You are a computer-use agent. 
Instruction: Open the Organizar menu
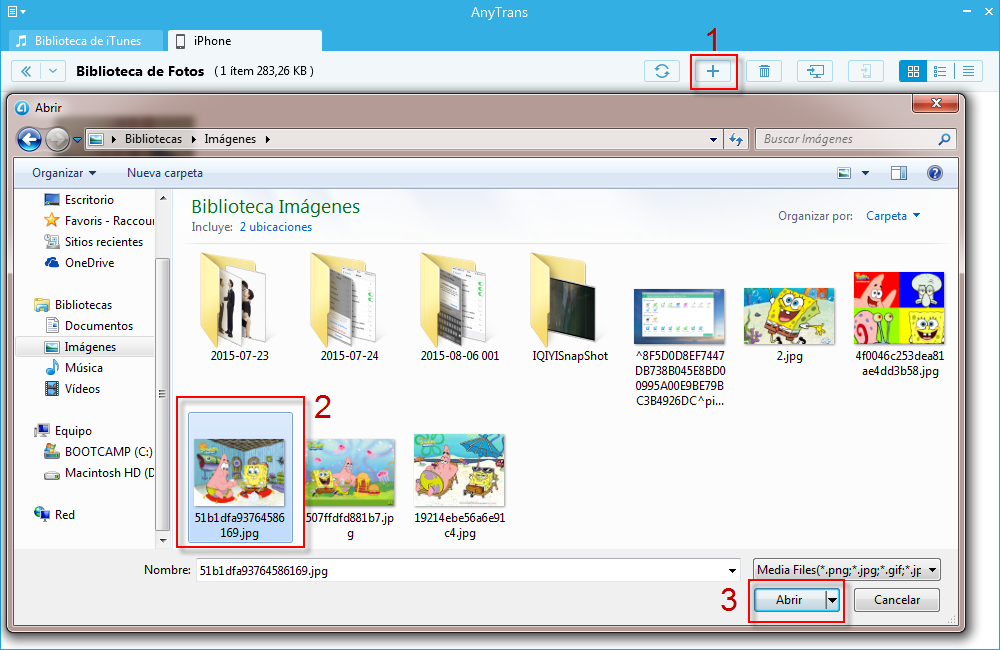pyautogui.click(x=64, y=173)
